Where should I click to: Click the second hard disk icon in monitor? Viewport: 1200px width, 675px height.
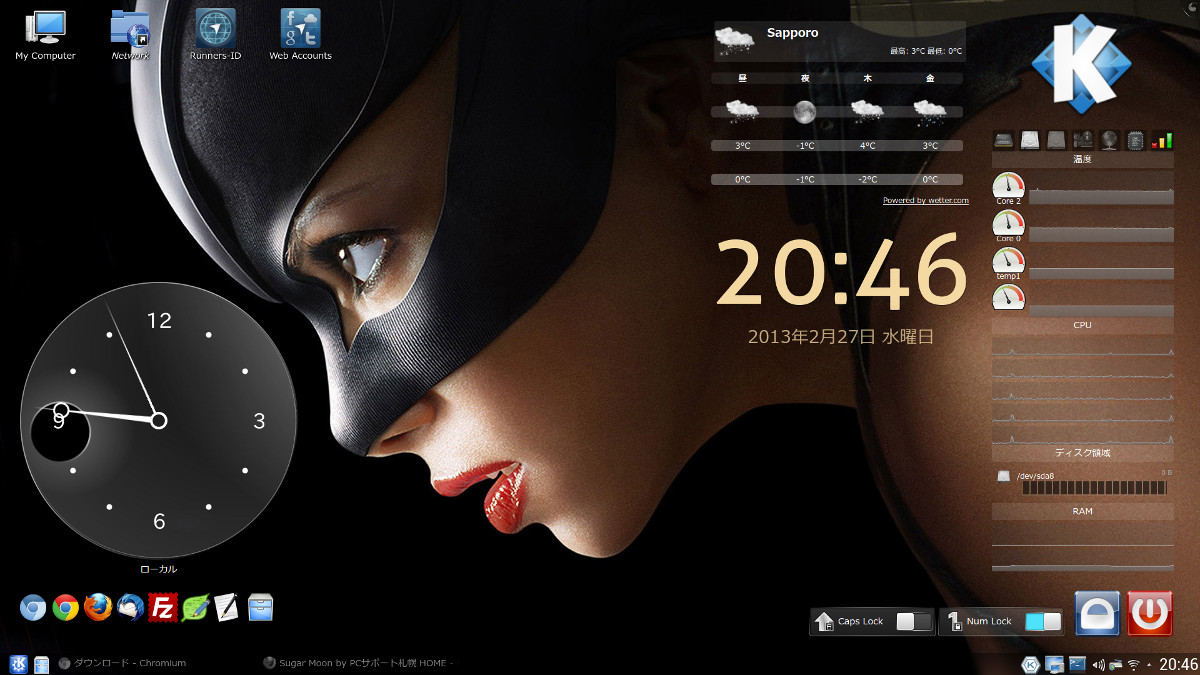(1057, 140)
